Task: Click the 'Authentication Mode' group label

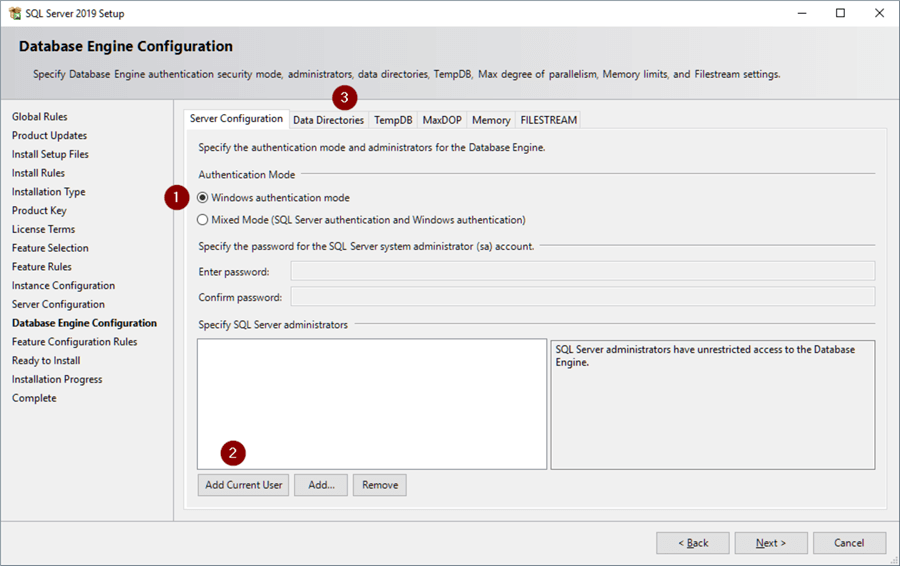Action: pos(247,175)
